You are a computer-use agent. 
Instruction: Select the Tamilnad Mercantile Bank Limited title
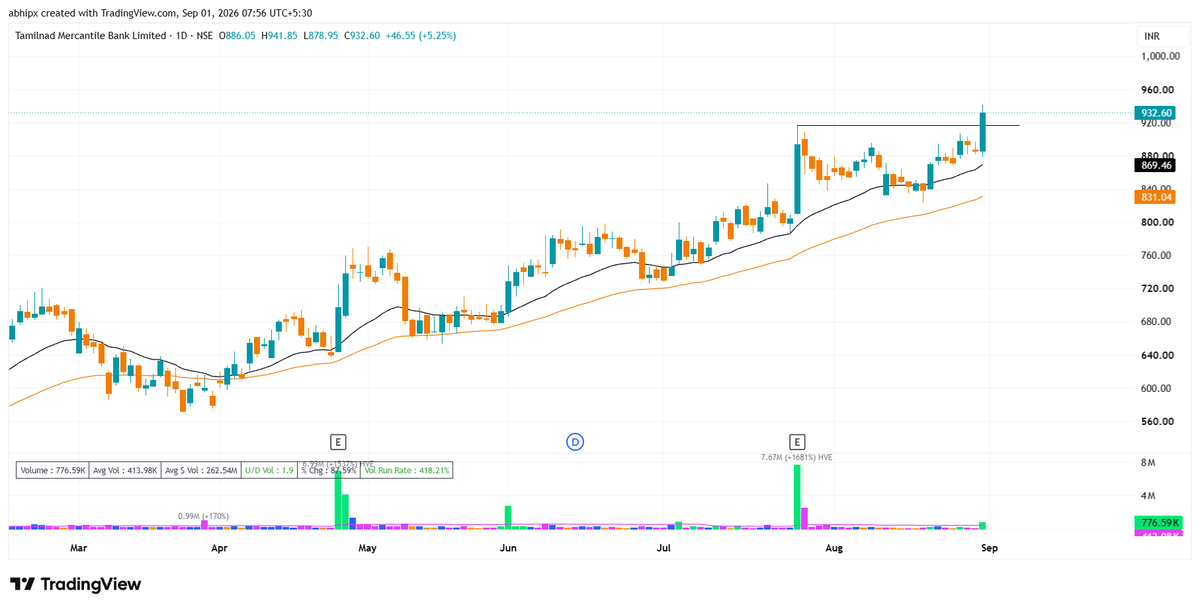tap(91, 36)
